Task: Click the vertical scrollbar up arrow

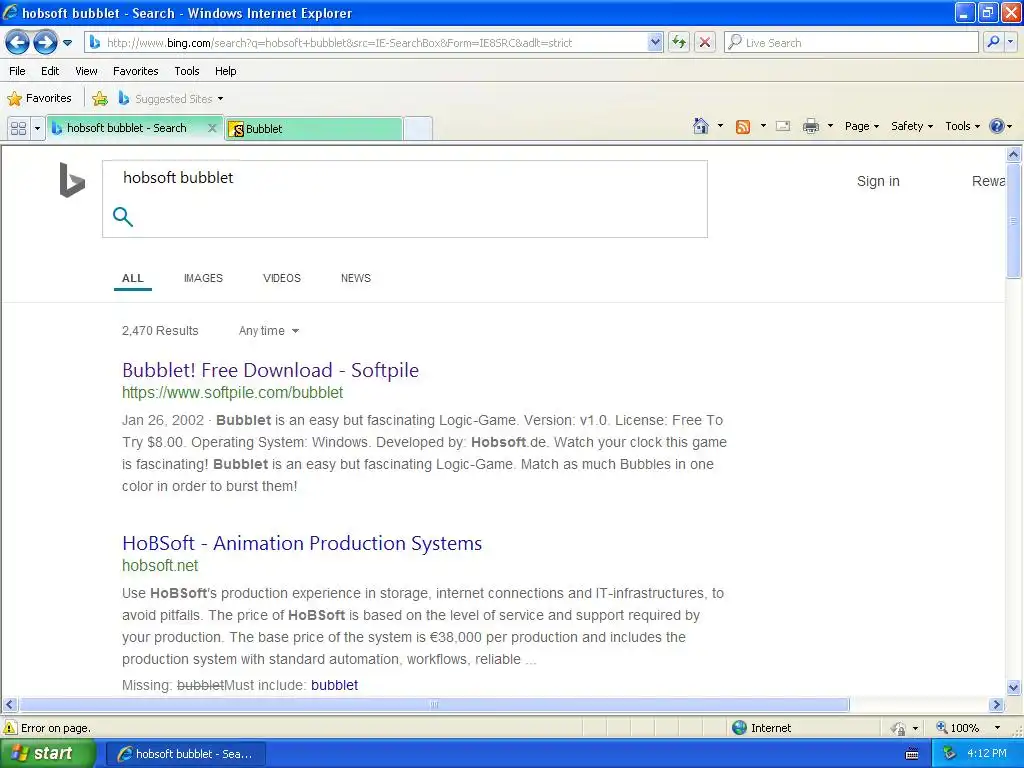Action: [1014, 155]
